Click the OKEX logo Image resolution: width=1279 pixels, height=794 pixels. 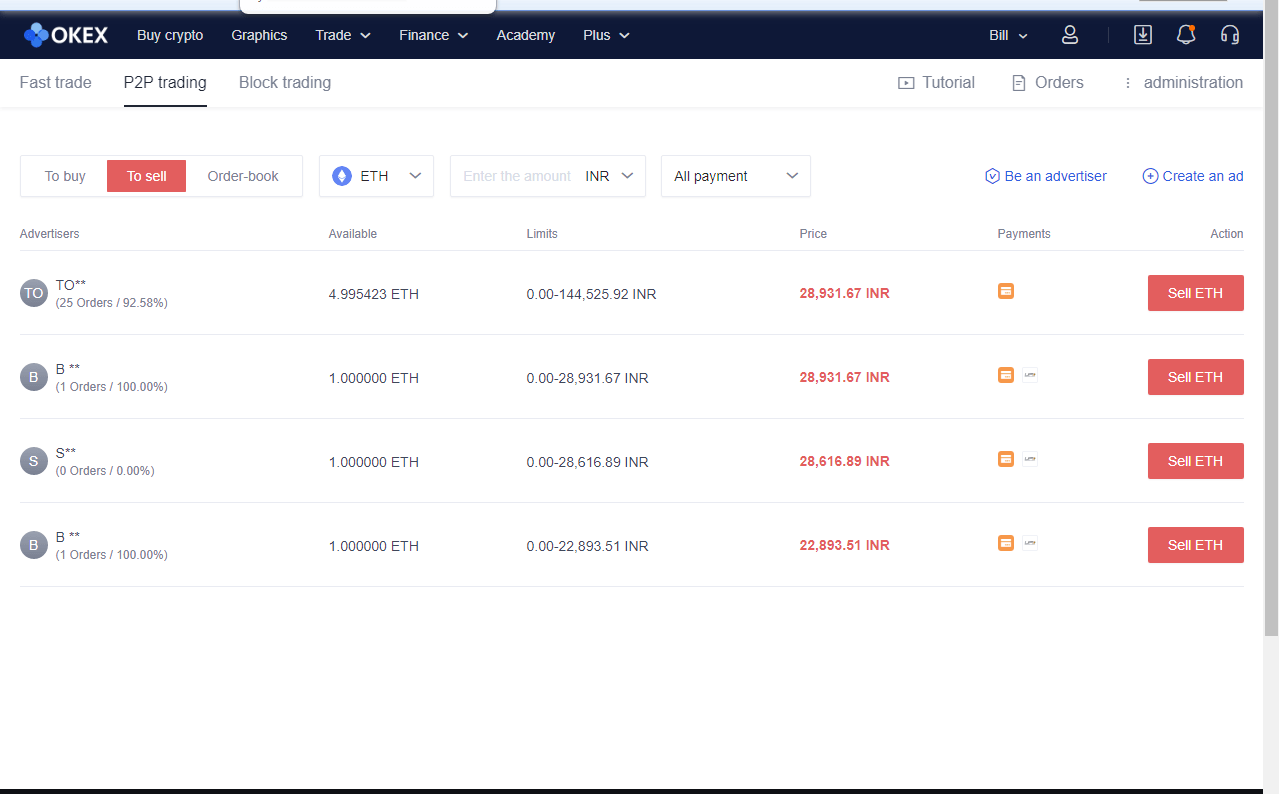[65, 35]
